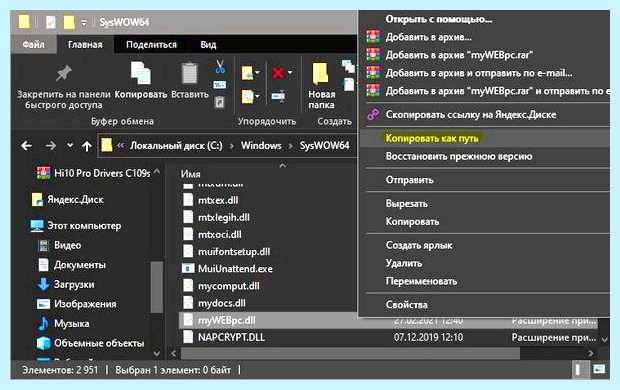Select Этот компьютер in the sidebar

pos(76,226)
